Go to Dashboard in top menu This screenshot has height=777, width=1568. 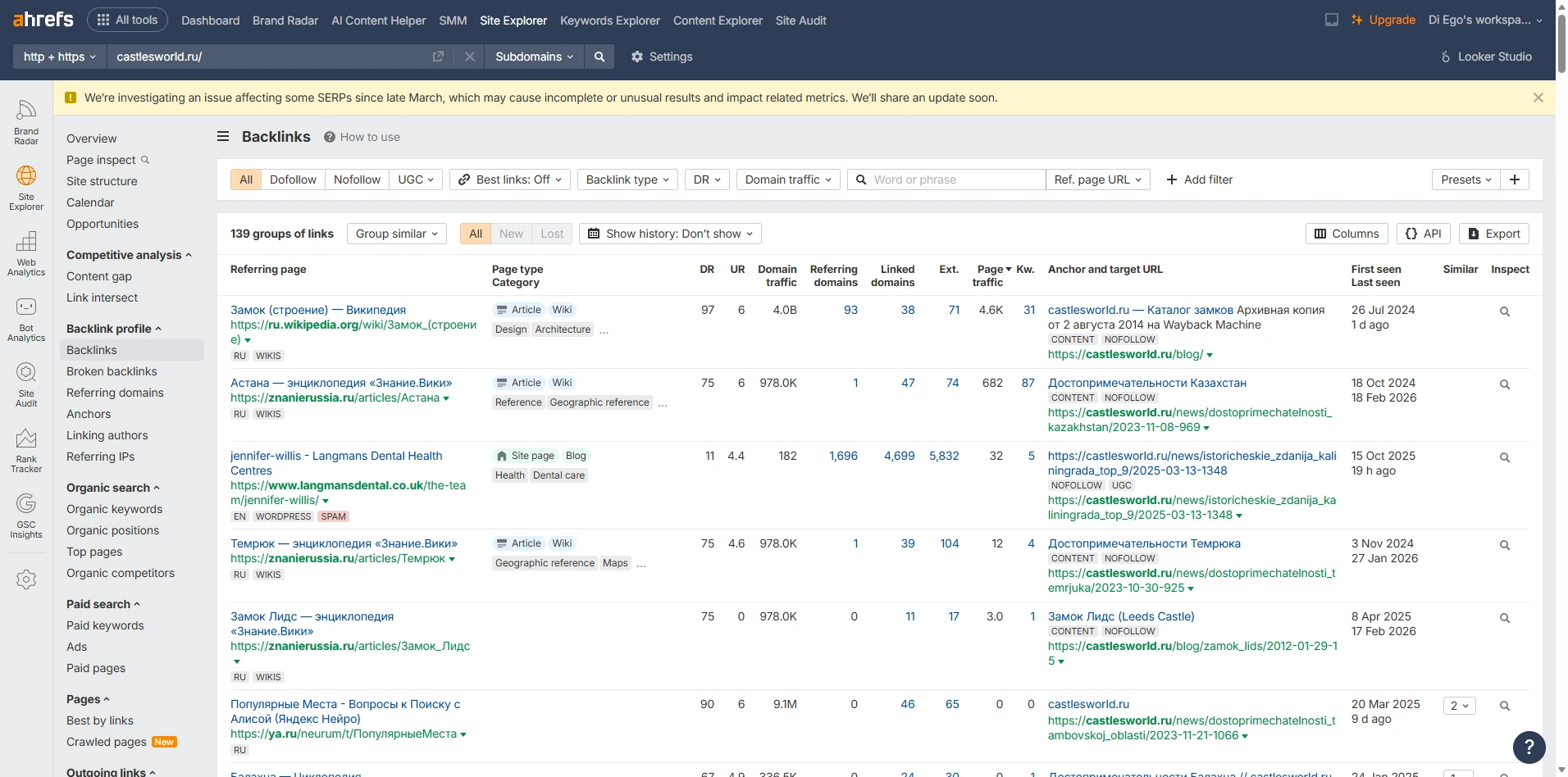[x=210, y=20]
